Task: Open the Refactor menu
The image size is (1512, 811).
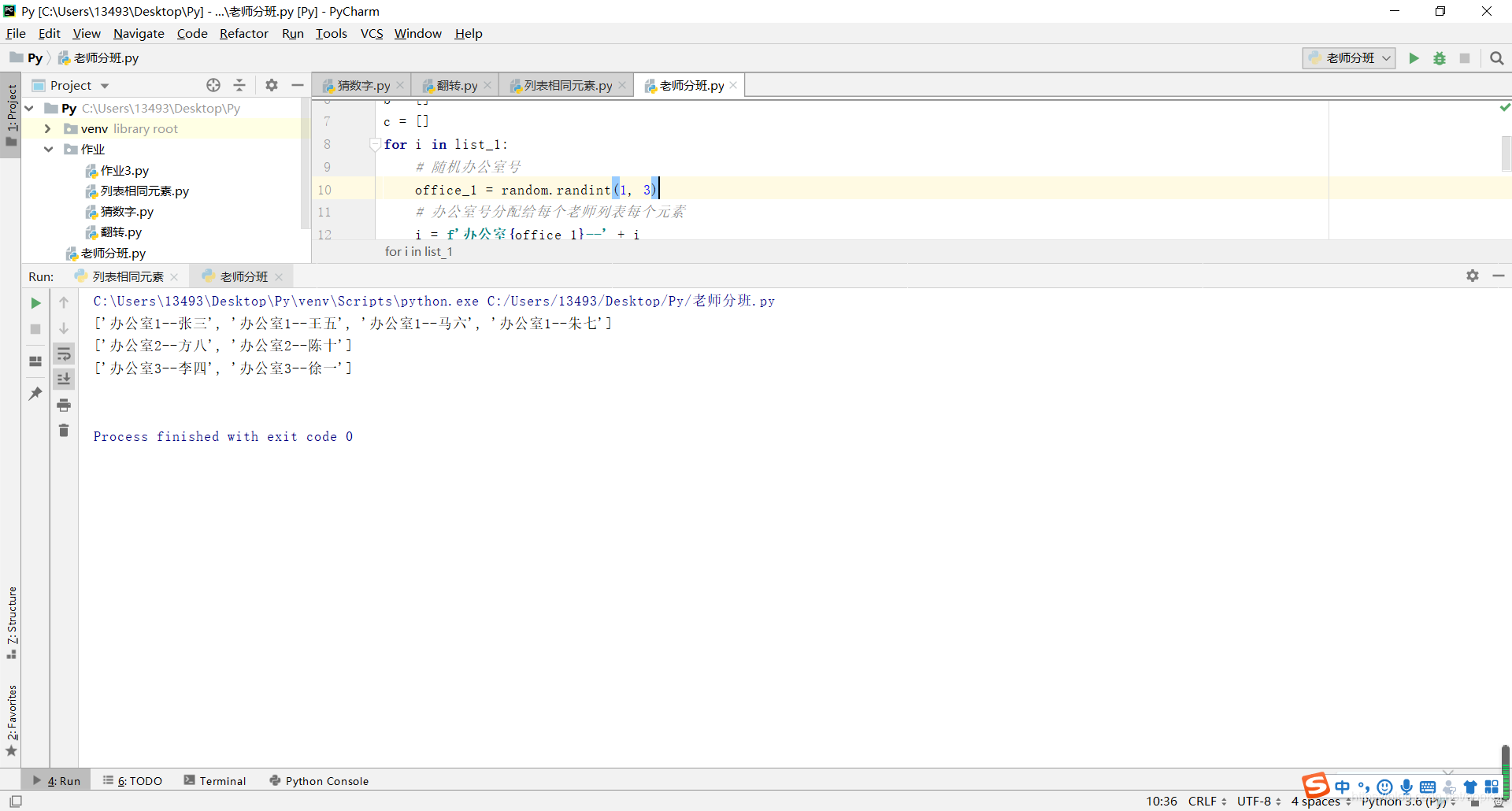Action: (244, 33)
